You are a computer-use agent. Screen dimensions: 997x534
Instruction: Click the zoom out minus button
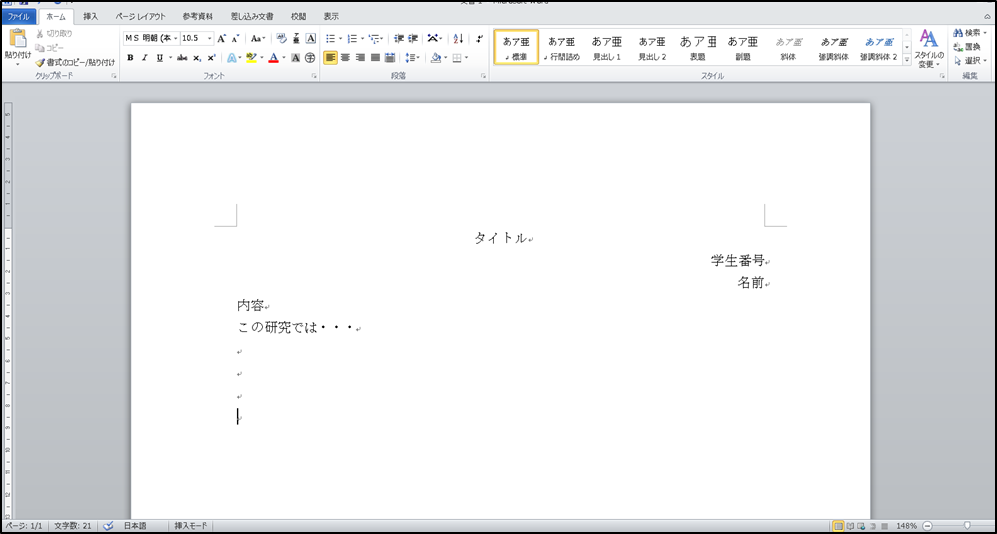926,526
